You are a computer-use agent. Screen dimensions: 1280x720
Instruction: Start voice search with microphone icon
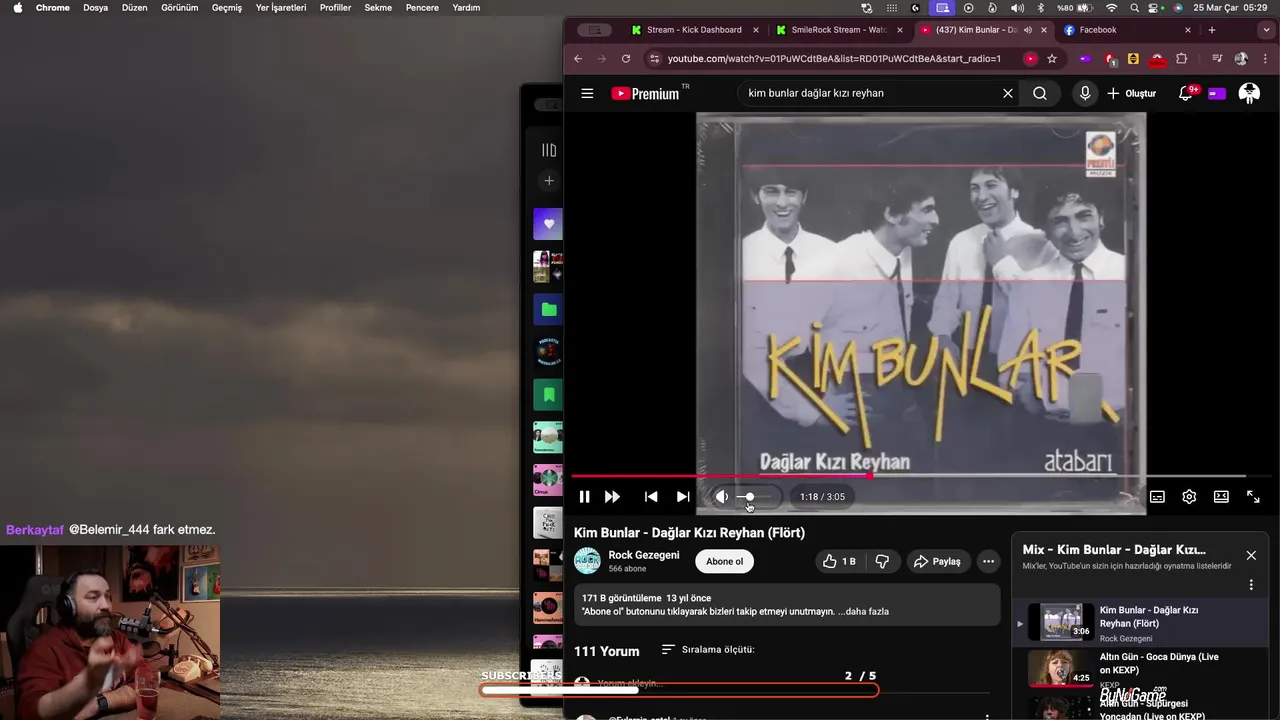click(1085, 93)
